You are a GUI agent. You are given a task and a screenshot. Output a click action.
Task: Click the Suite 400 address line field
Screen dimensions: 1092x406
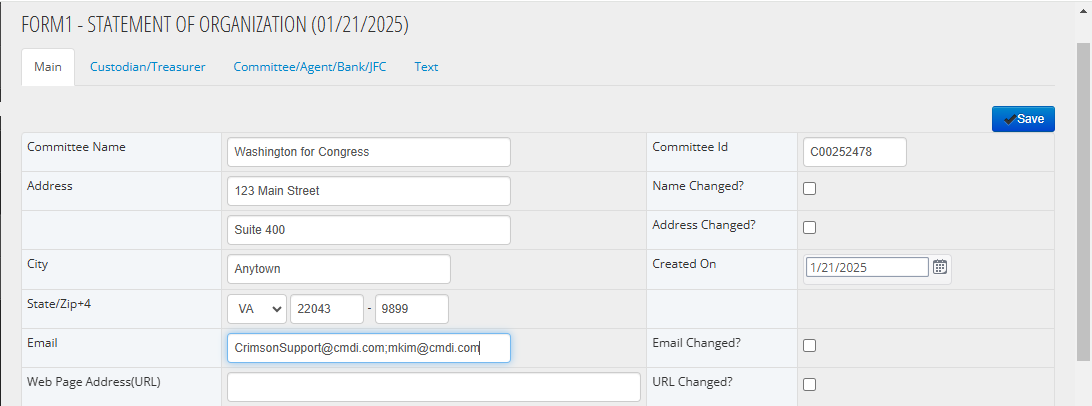pos(368,230)
